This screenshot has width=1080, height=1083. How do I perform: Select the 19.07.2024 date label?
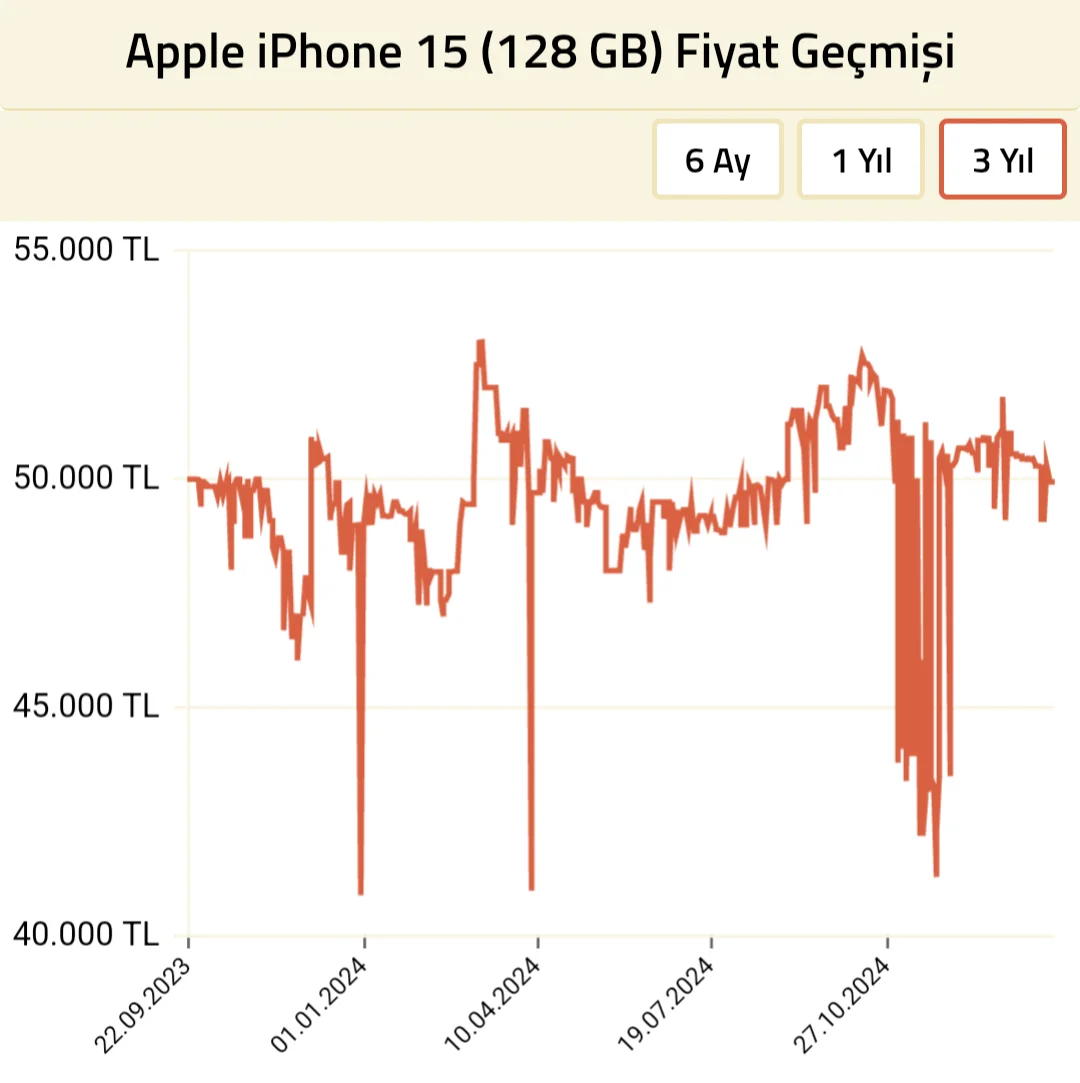pos(665,1005)
